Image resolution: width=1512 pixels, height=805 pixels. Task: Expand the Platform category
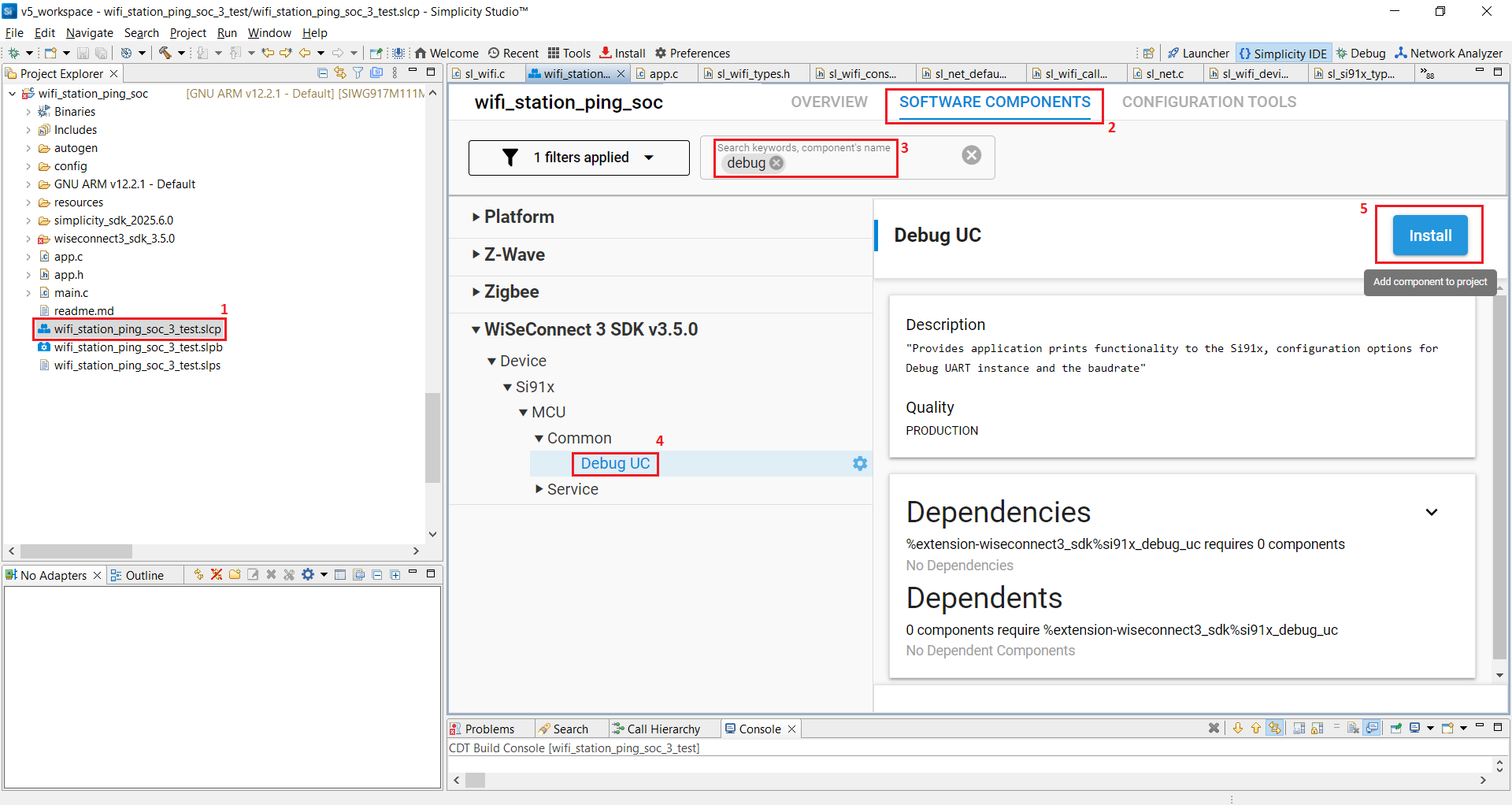pos(476,217)
